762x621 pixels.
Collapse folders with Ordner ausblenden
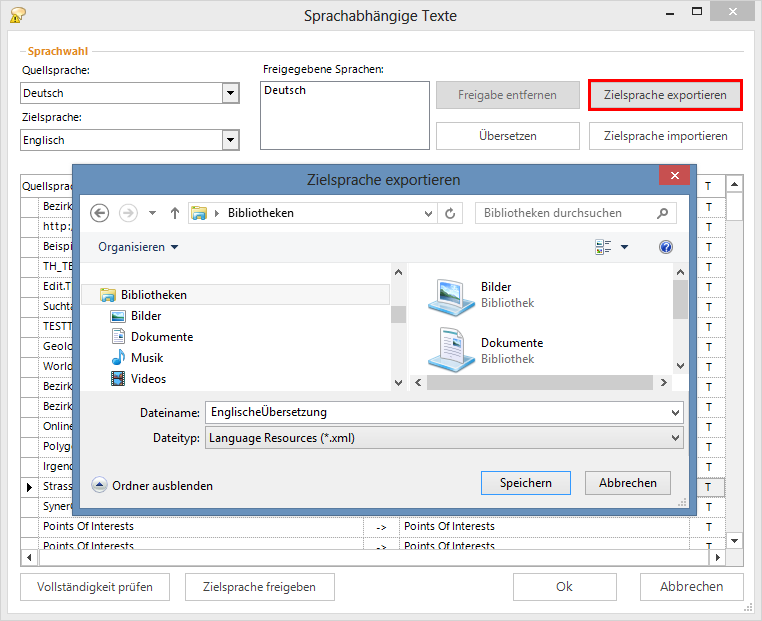[152, 485]
